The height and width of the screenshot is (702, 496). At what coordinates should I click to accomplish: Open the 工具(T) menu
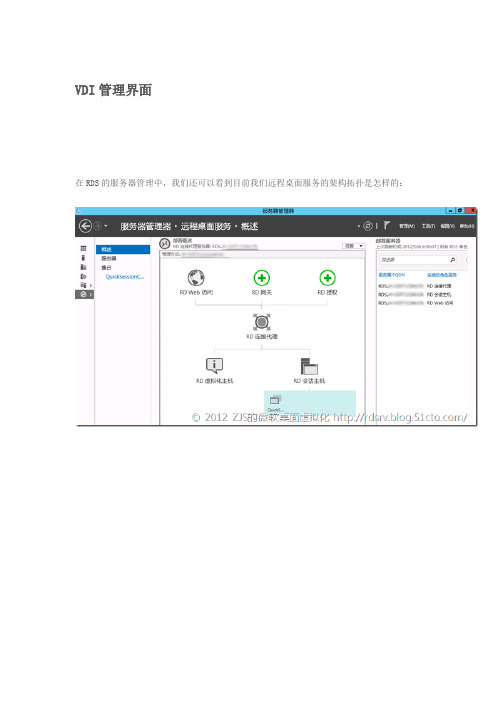click(x=428, y=227)
